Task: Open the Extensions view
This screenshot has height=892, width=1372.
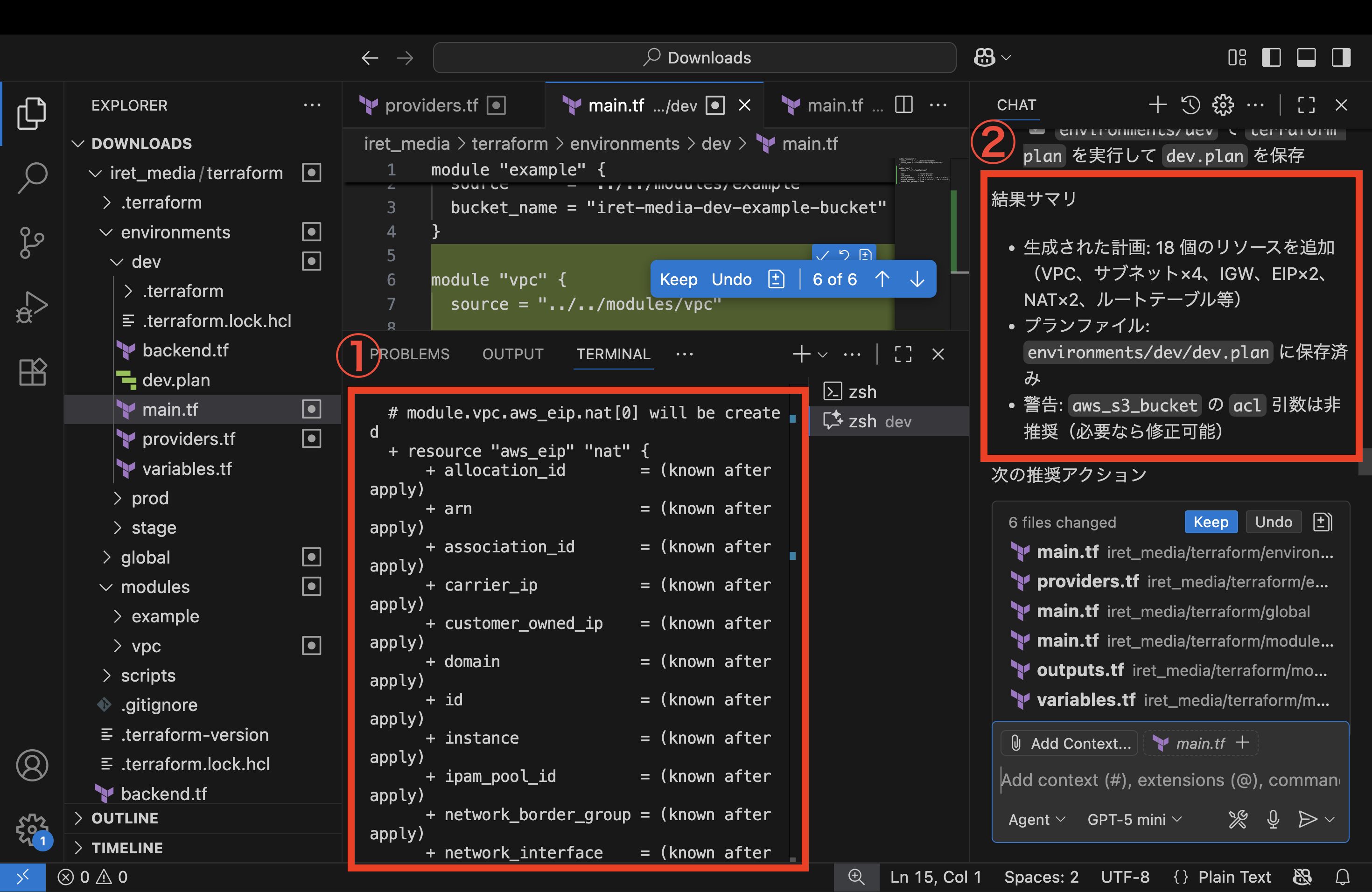Action: (32, 372)
